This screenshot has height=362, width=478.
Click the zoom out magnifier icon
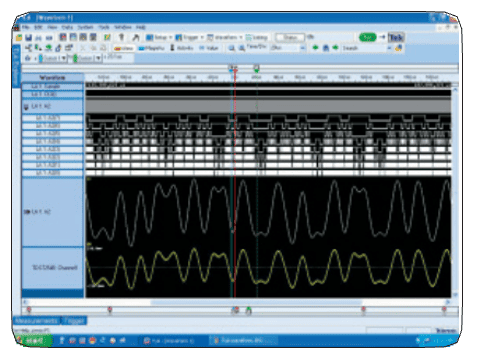(242, 48)
